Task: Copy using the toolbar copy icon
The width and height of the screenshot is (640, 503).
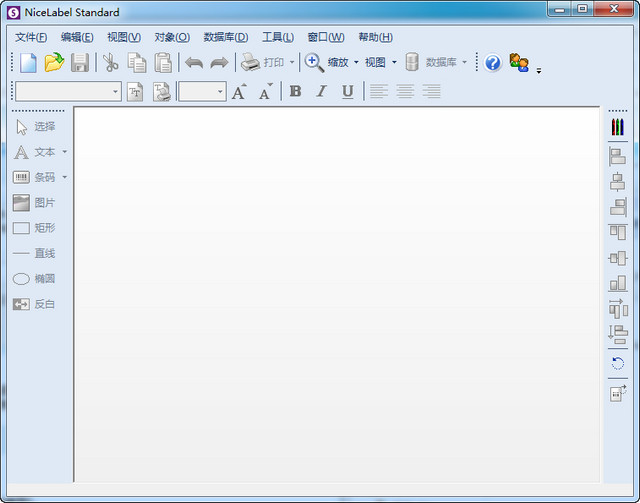Action: 137,63
